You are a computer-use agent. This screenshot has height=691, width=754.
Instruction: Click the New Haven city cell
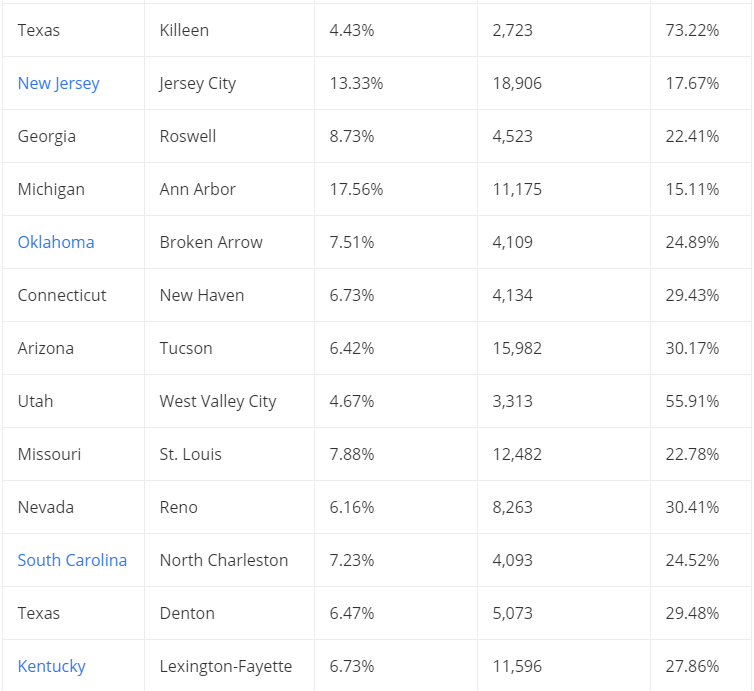[201, 295]
